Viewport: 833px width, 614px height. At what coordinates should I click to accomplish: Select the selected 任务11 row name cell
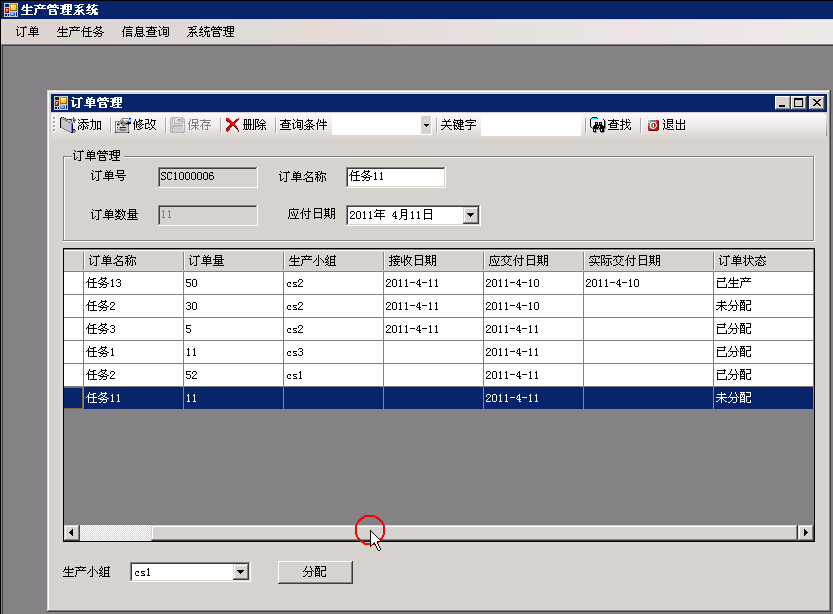pyautogui.click(x=133, y=398)
